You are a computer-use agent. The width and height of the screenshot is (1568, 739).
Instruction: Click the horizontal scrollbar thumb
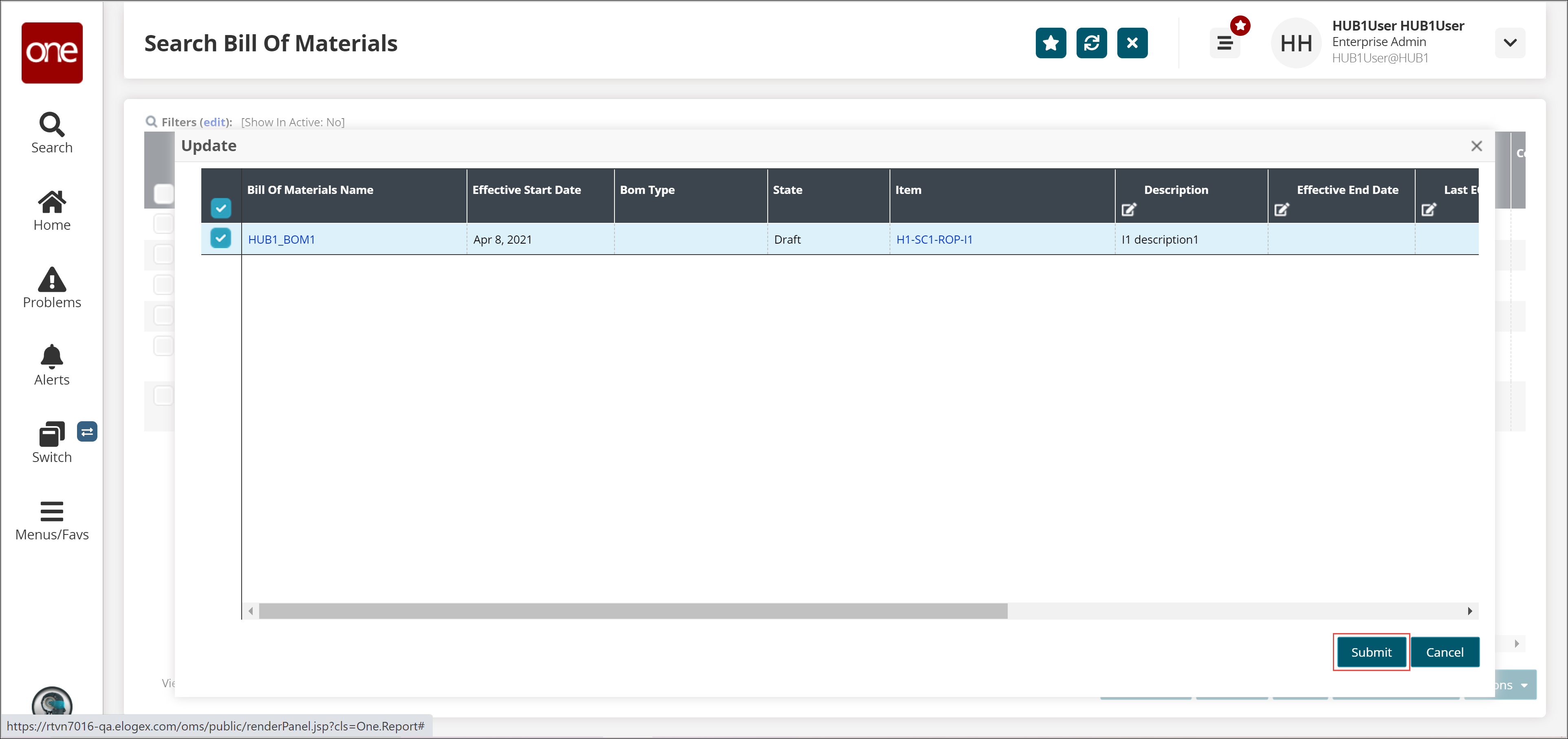[x=633, y=611]
